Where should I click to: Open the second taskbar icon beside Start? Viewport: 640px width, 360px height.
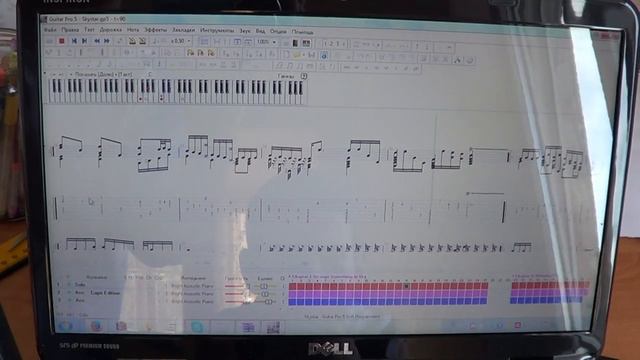click(x=96, y=326)
